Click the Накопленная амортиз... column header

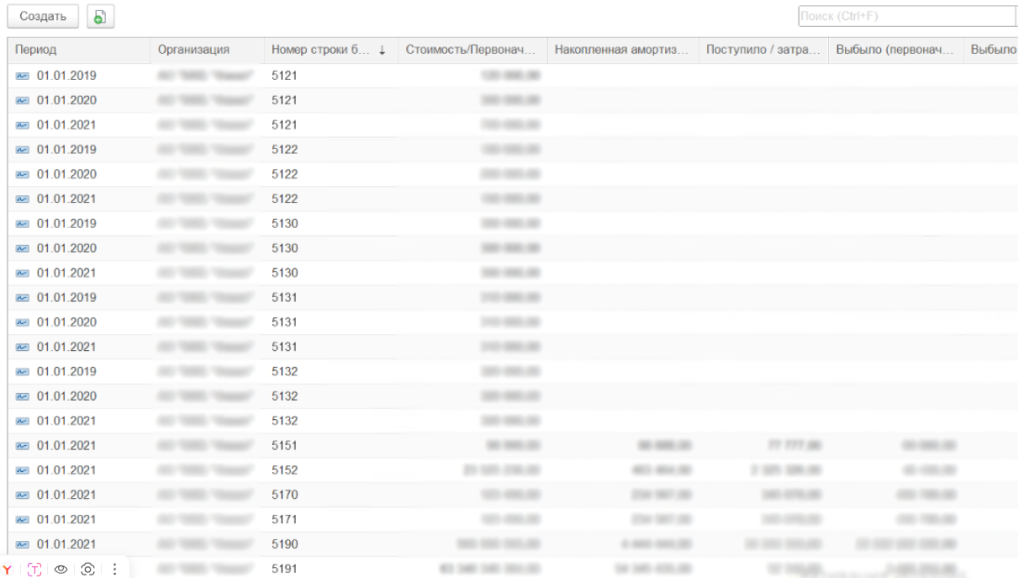(x=621, y=50)
